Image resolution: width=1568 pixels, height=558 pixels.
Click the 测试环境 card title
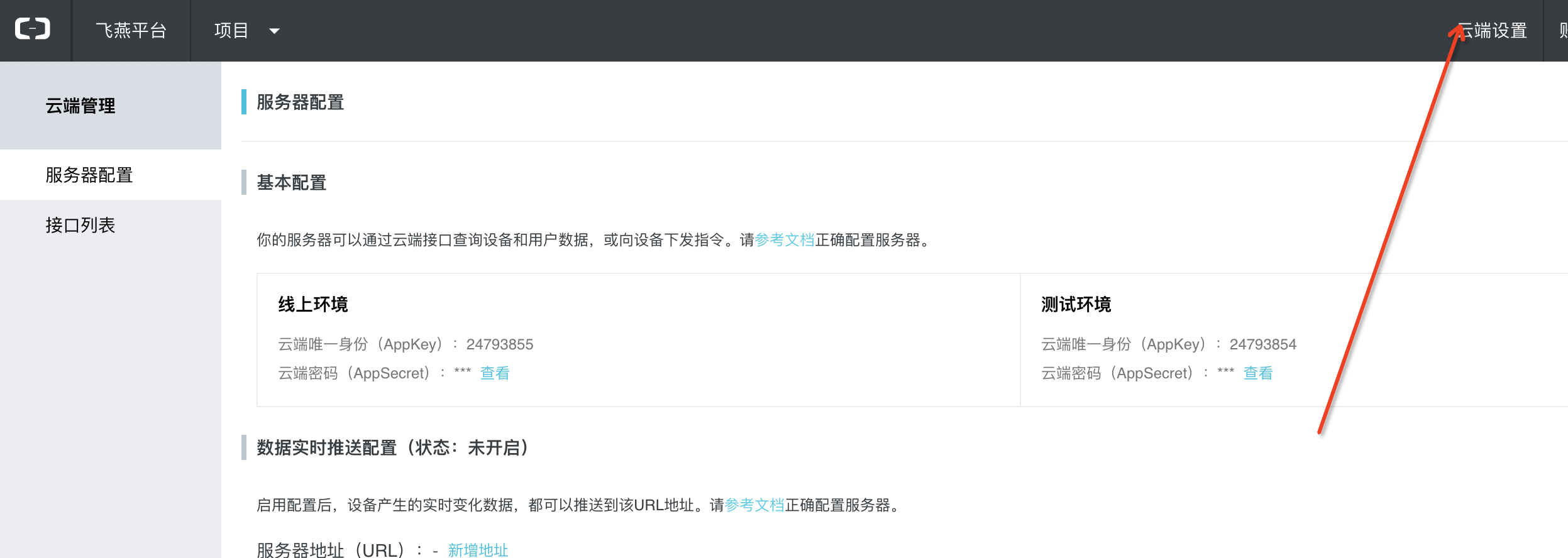(x=1076, y=305)
